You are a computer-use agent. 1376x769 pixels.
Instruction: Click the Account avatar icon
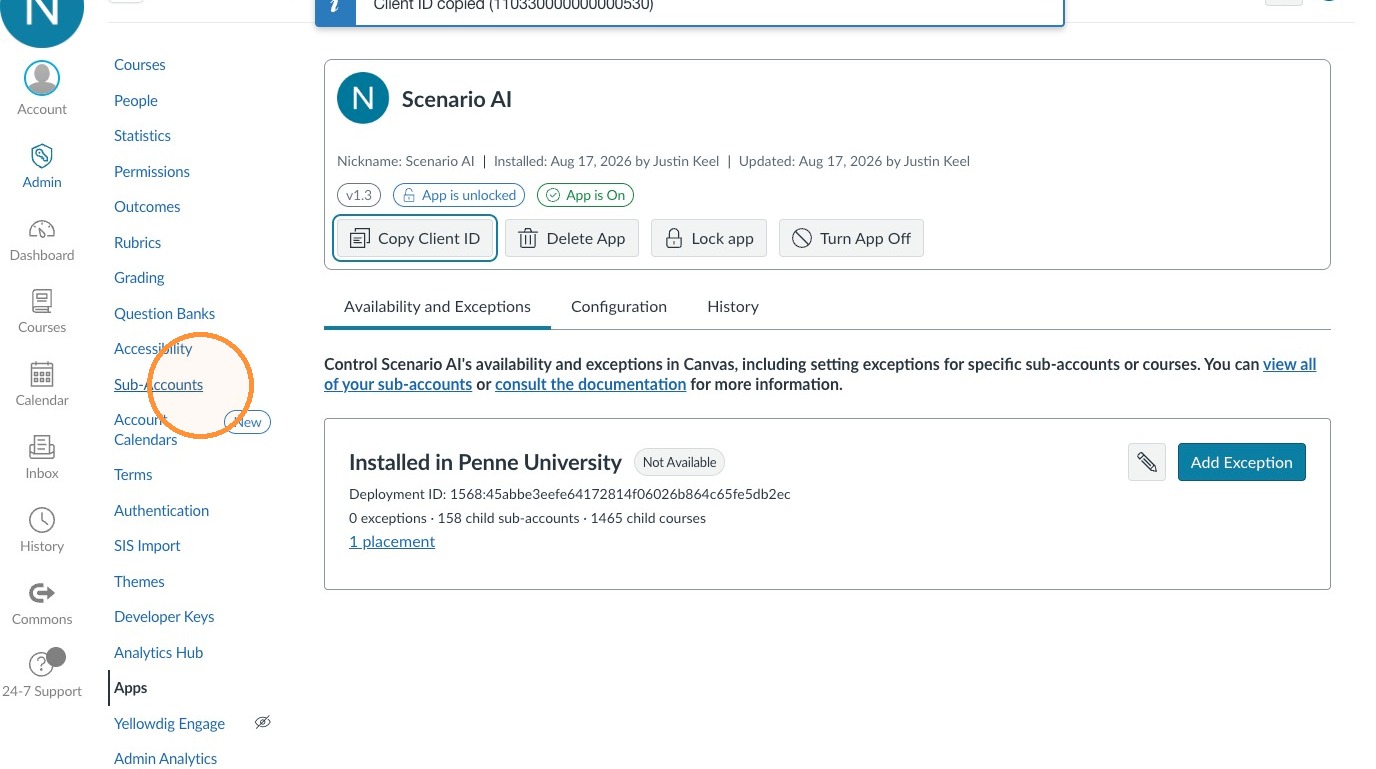pyautogui.click(x=41, y=79)
